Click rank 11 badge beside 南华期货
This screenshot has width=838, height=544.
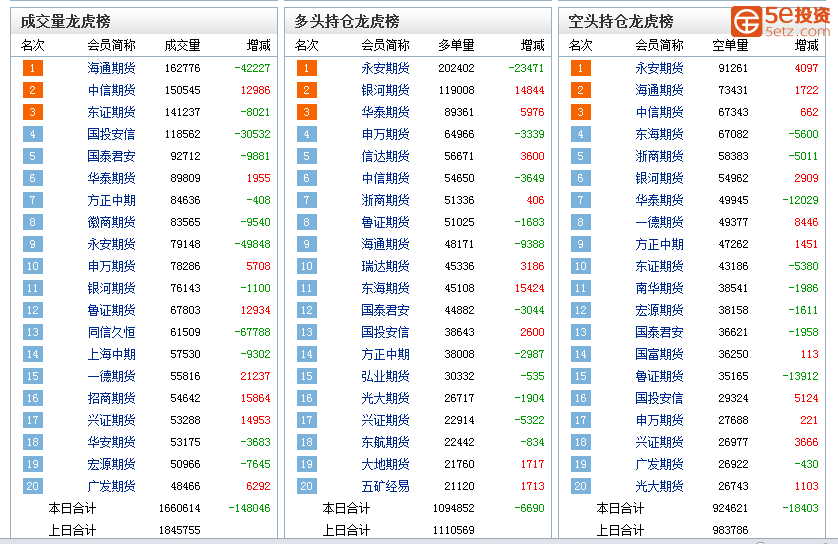tap(581, 288)
